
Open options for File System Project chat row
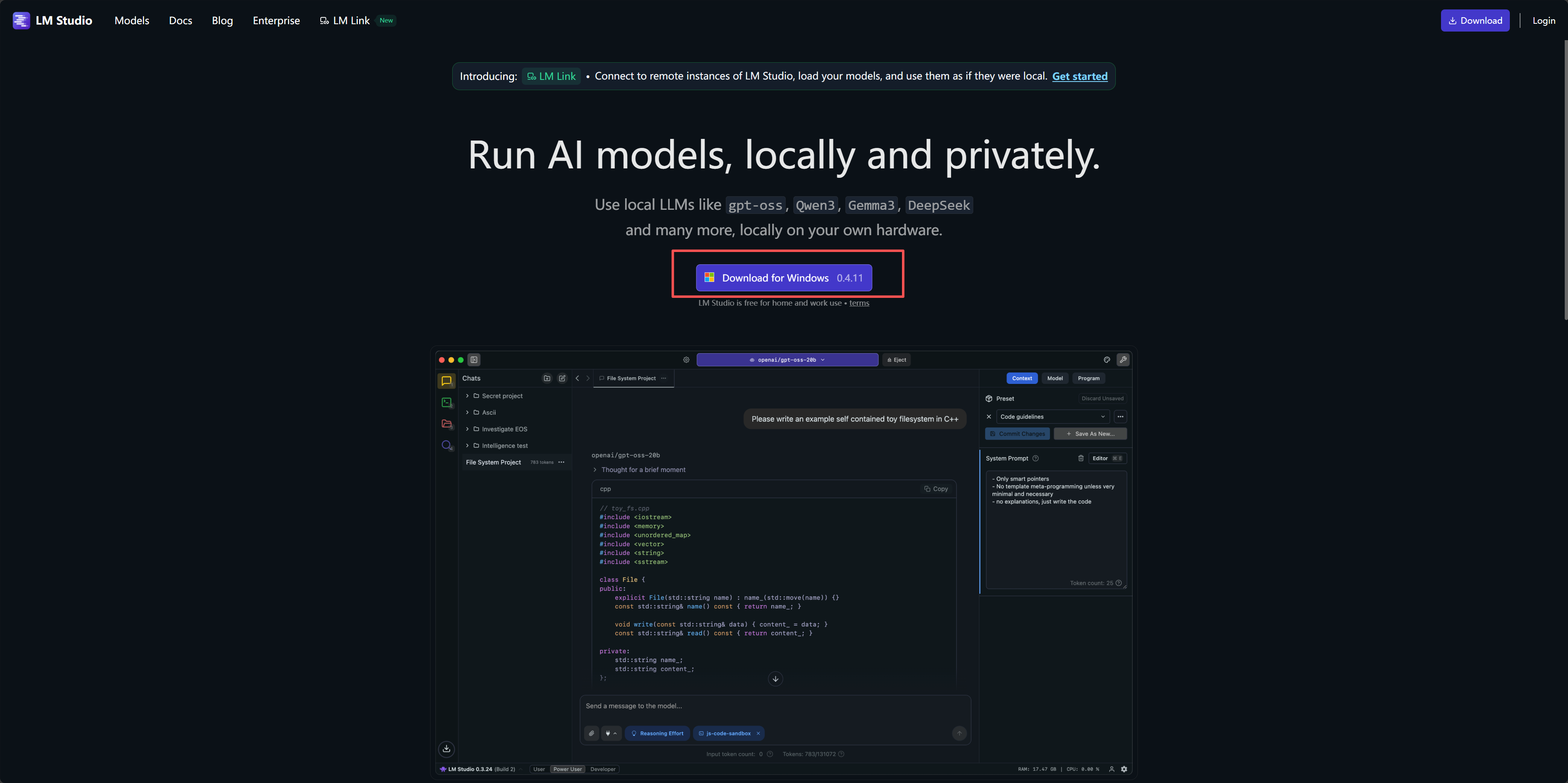click(561, 463)
